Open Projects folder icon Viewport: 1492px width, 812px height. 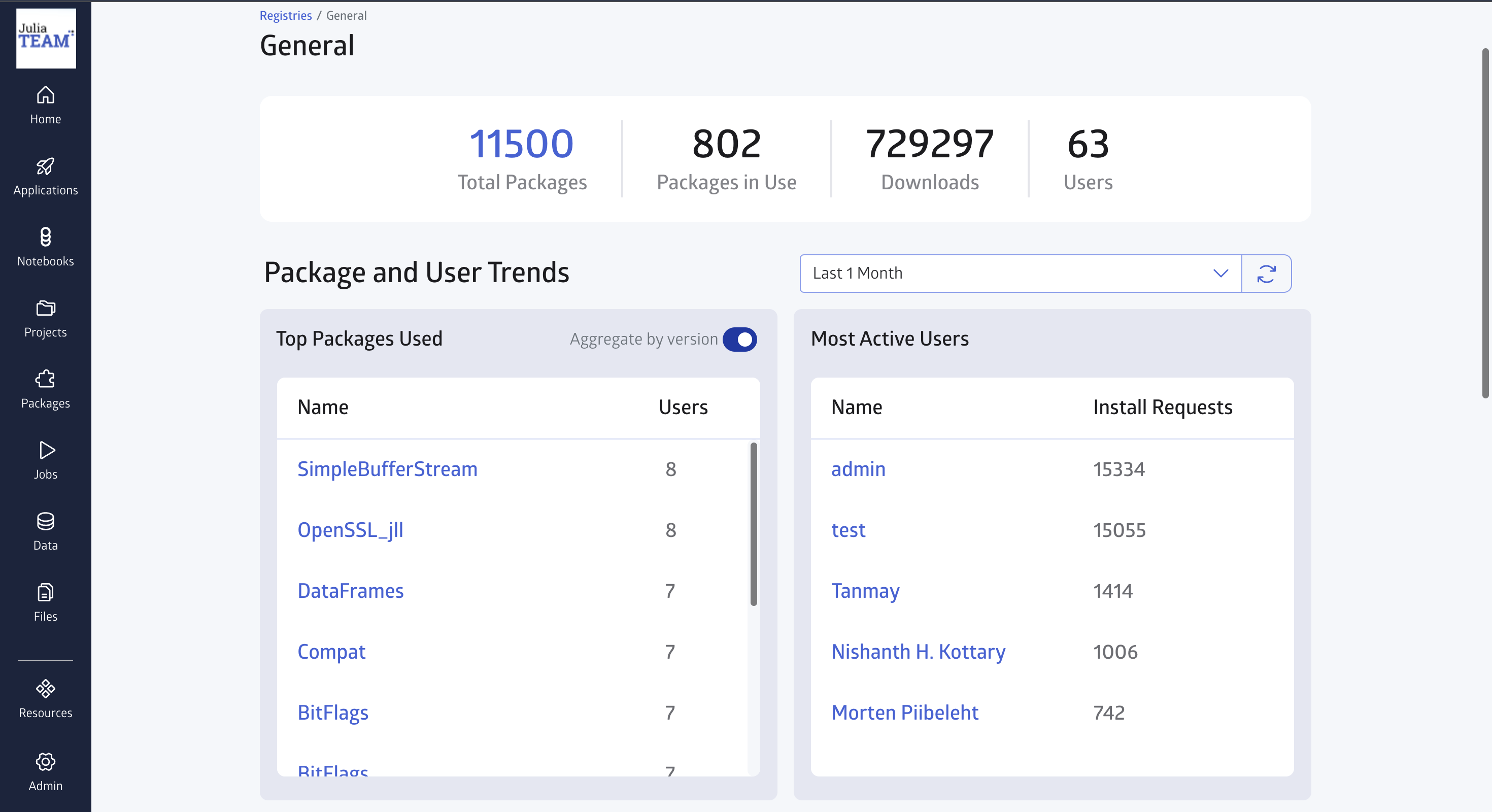point(46,308)
